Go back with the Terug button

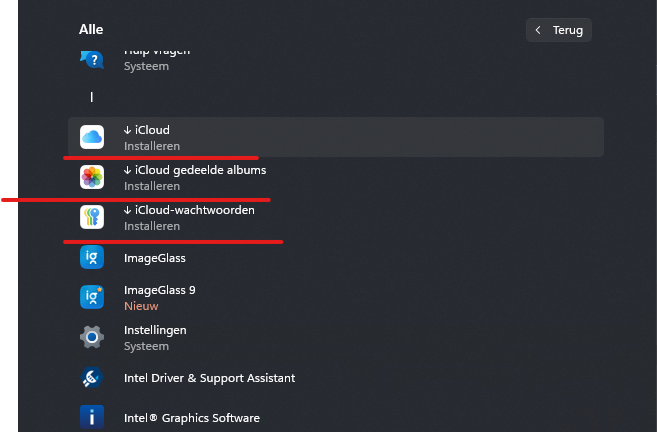(x=559, y=30)
